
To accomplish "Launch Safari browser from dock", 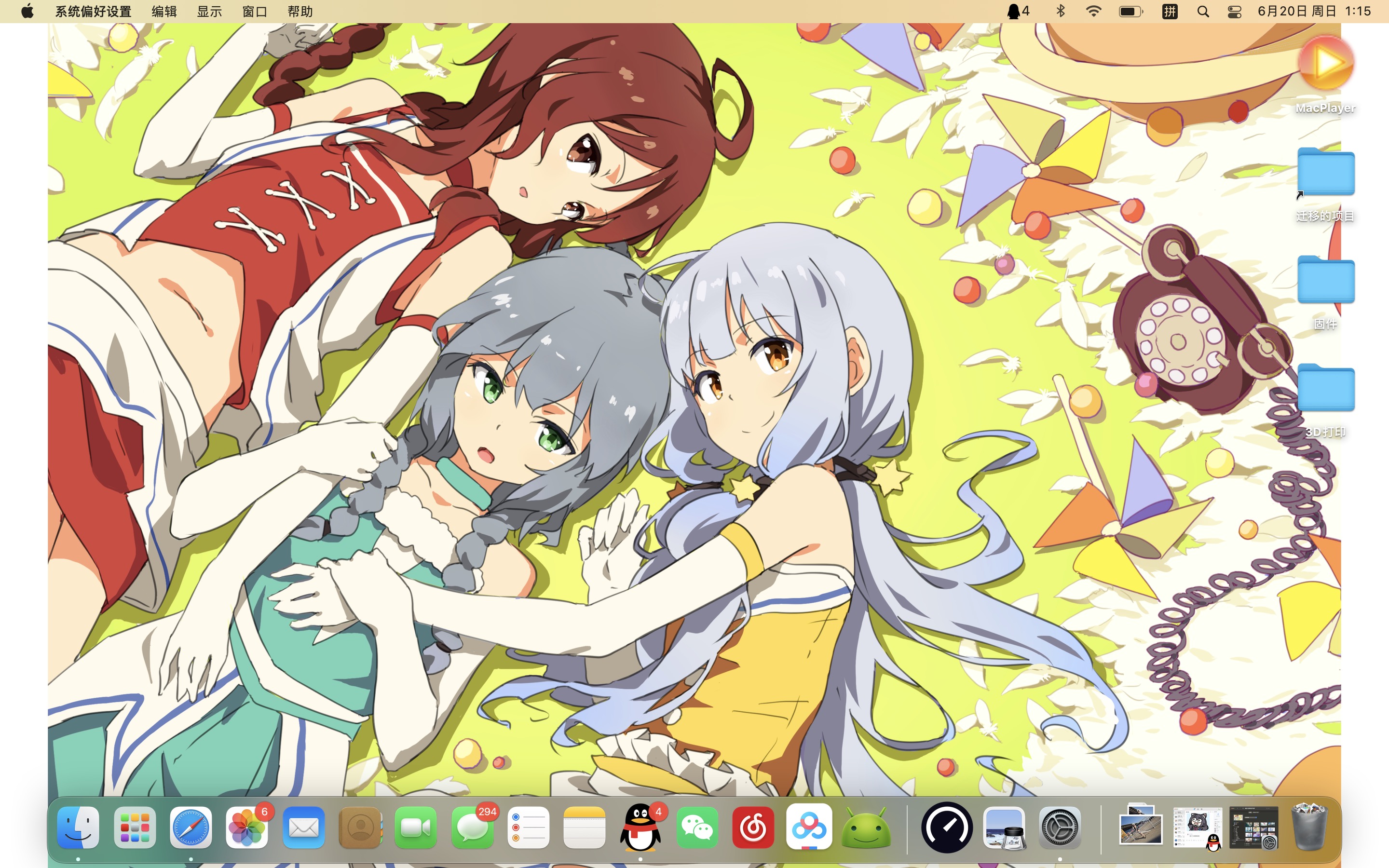I will pyautogui.click(x=191, y=827).
